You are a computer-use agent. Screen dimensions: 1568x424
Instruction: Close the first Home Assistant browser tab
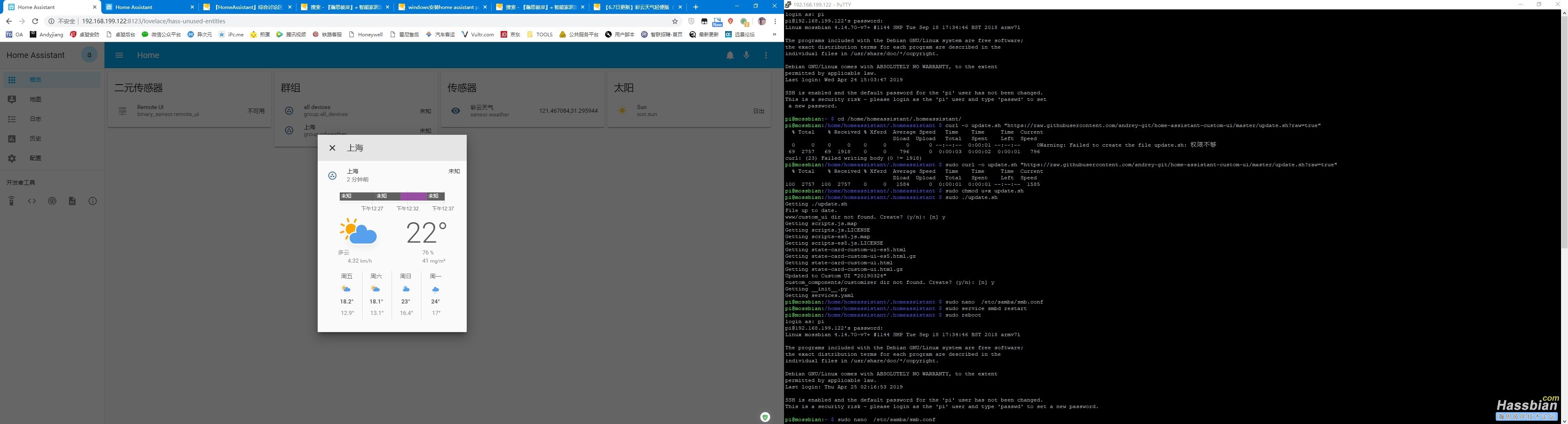tap(94, 7)
